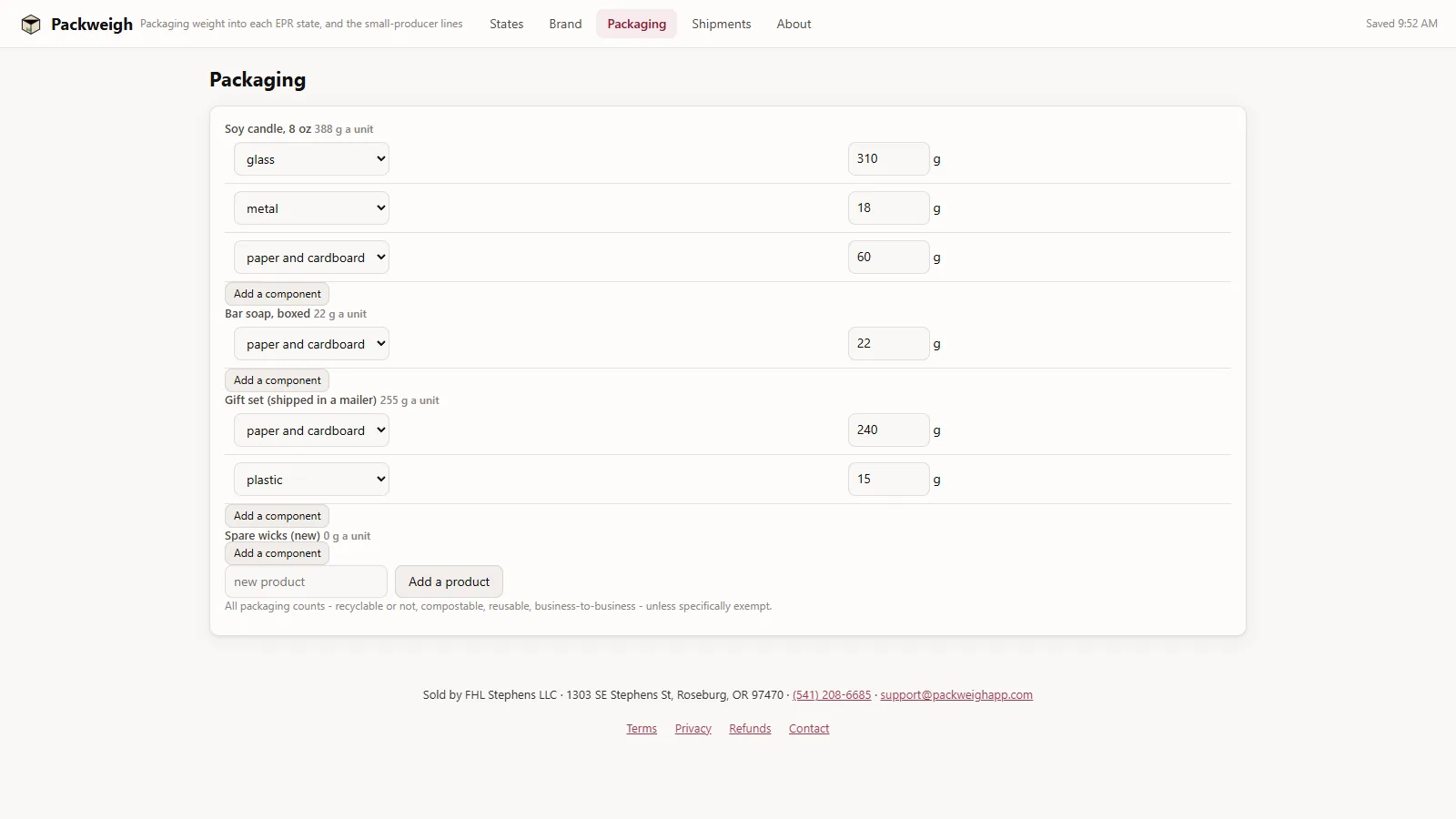
Task: Edit the 240 g Gift set weight field
Action: coord(888,430)
